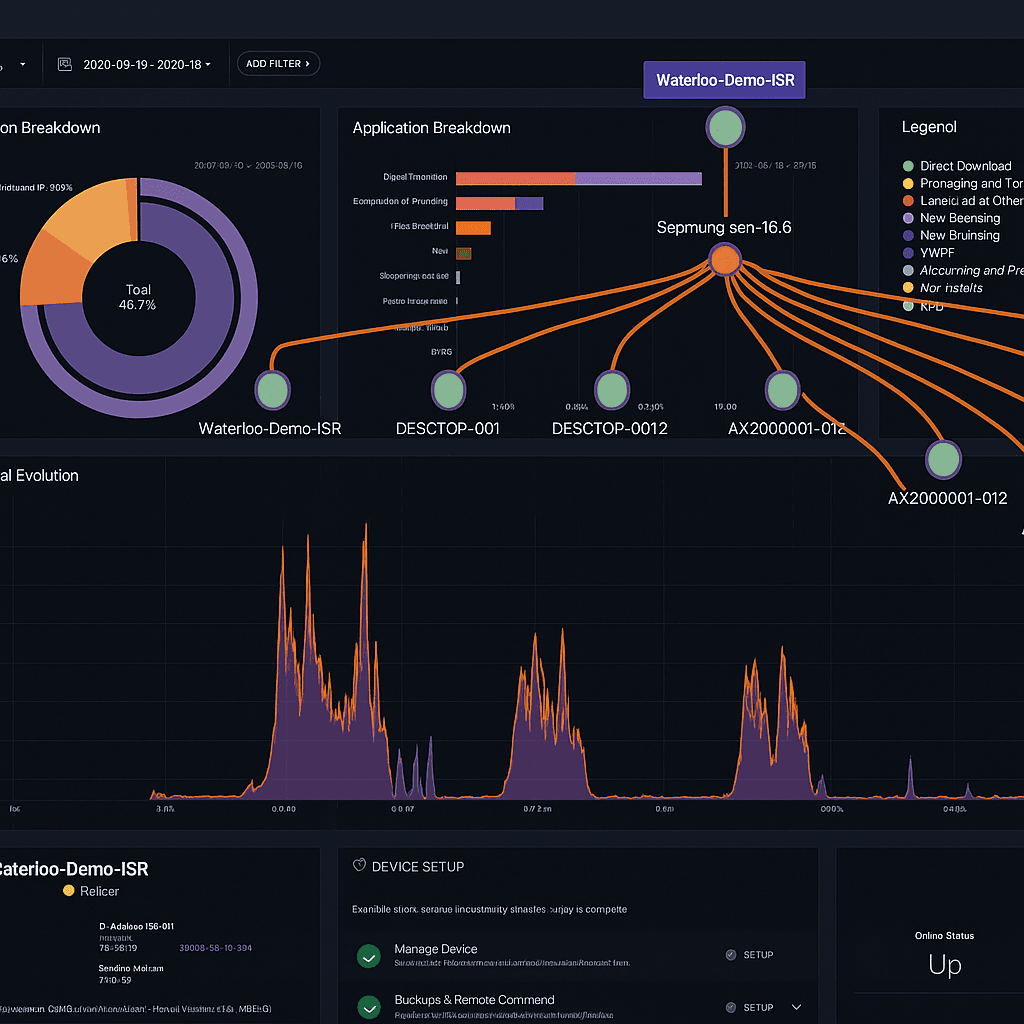1024x1024 pixels.
Task: Select the New Beensing legend item
Action: click(x=951, y=218)
